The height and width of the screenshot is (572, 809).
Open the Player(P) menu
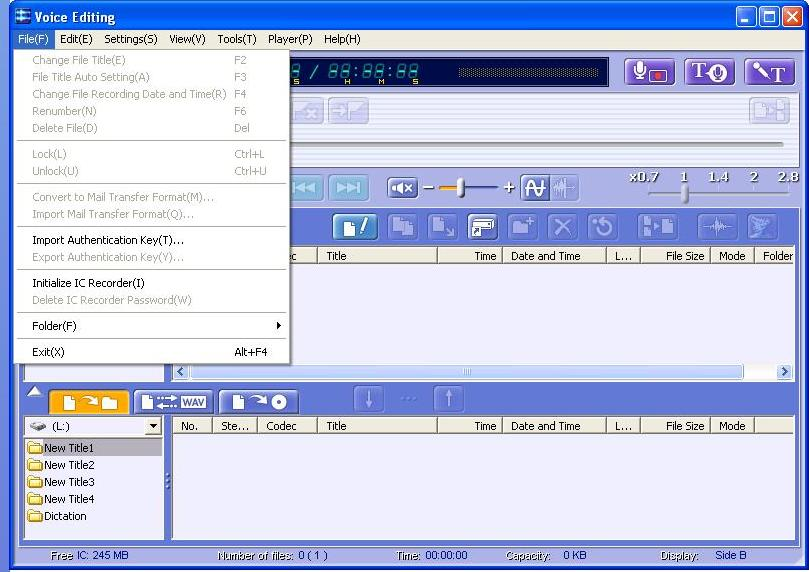(x=290, y=39)
